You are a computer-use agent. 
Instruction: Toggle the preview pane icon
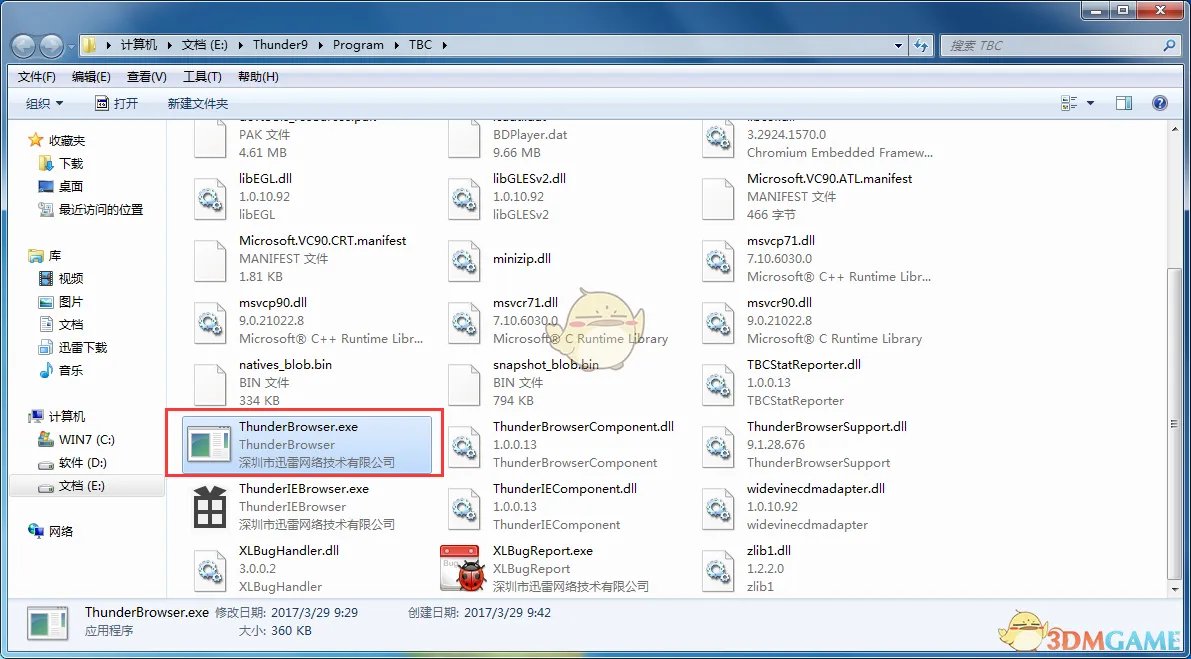coord(1123,103)
